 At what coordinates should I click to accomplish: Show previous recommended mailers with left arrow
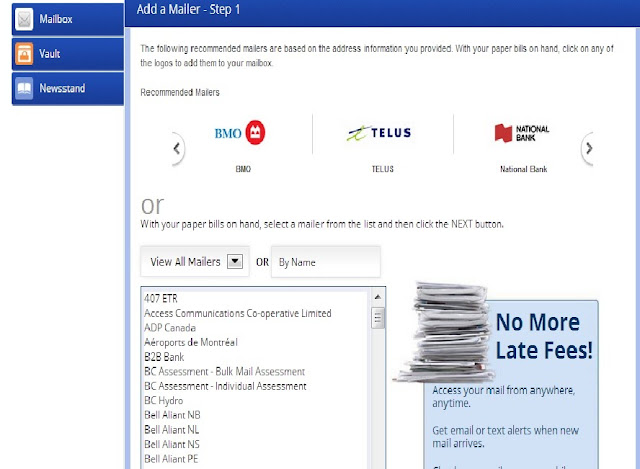tap(177, 149)
